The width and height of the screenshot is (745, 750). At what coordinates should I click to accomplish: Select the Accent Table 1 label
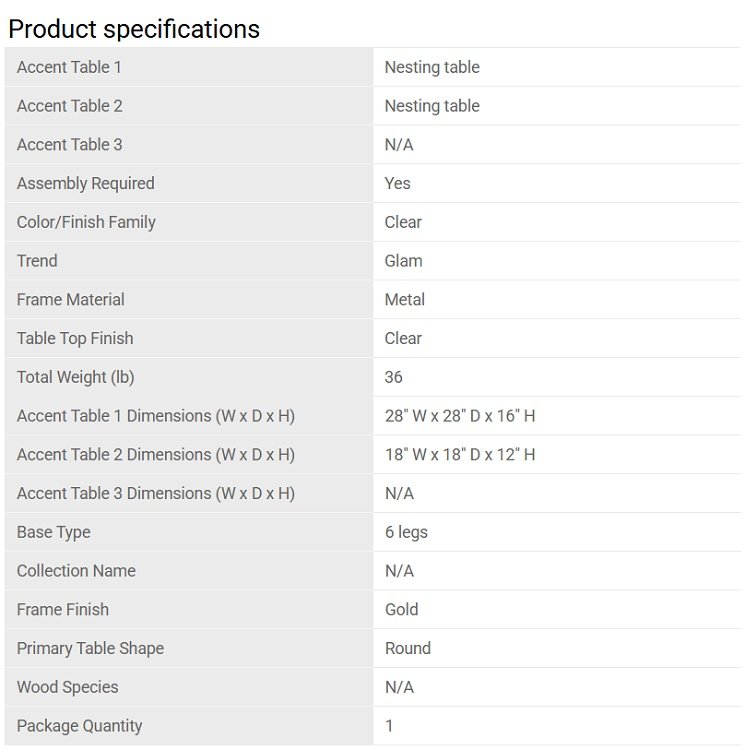tap(69, 67)
